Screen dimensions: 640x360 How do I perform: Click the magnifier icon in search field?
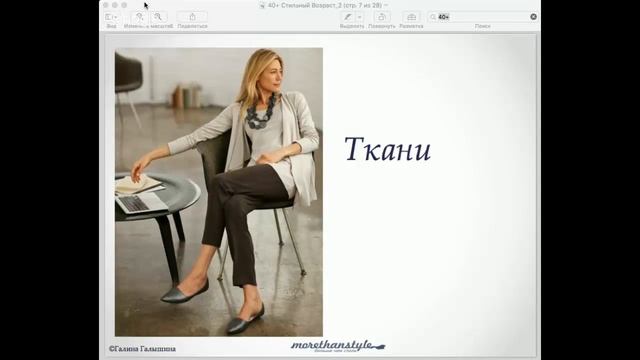click(x=433, y=17)
